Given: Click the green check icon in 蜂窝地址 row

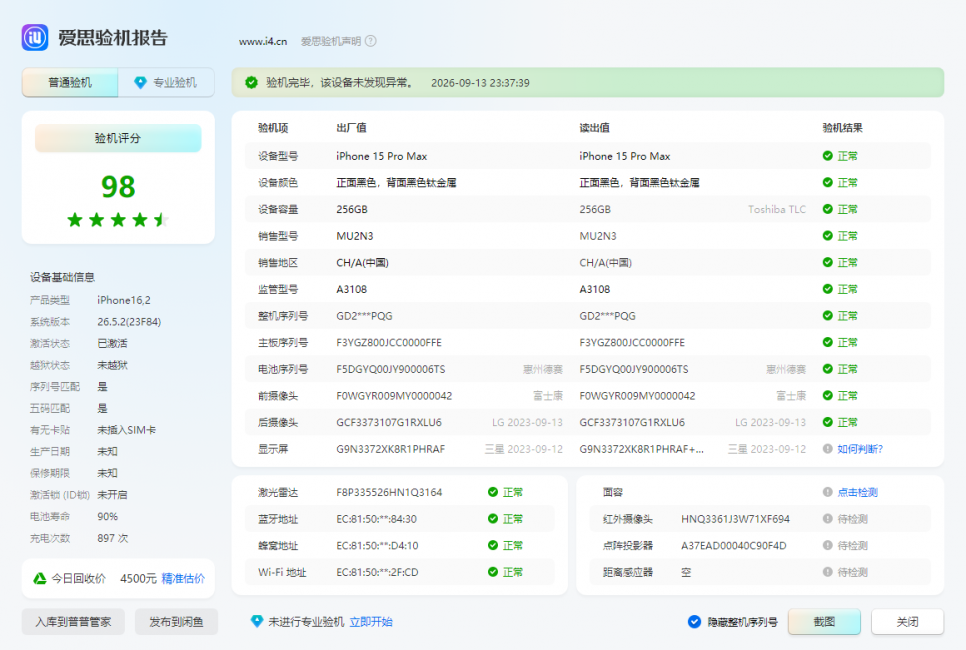Looking at the screenshot, I should coord(492,545).
